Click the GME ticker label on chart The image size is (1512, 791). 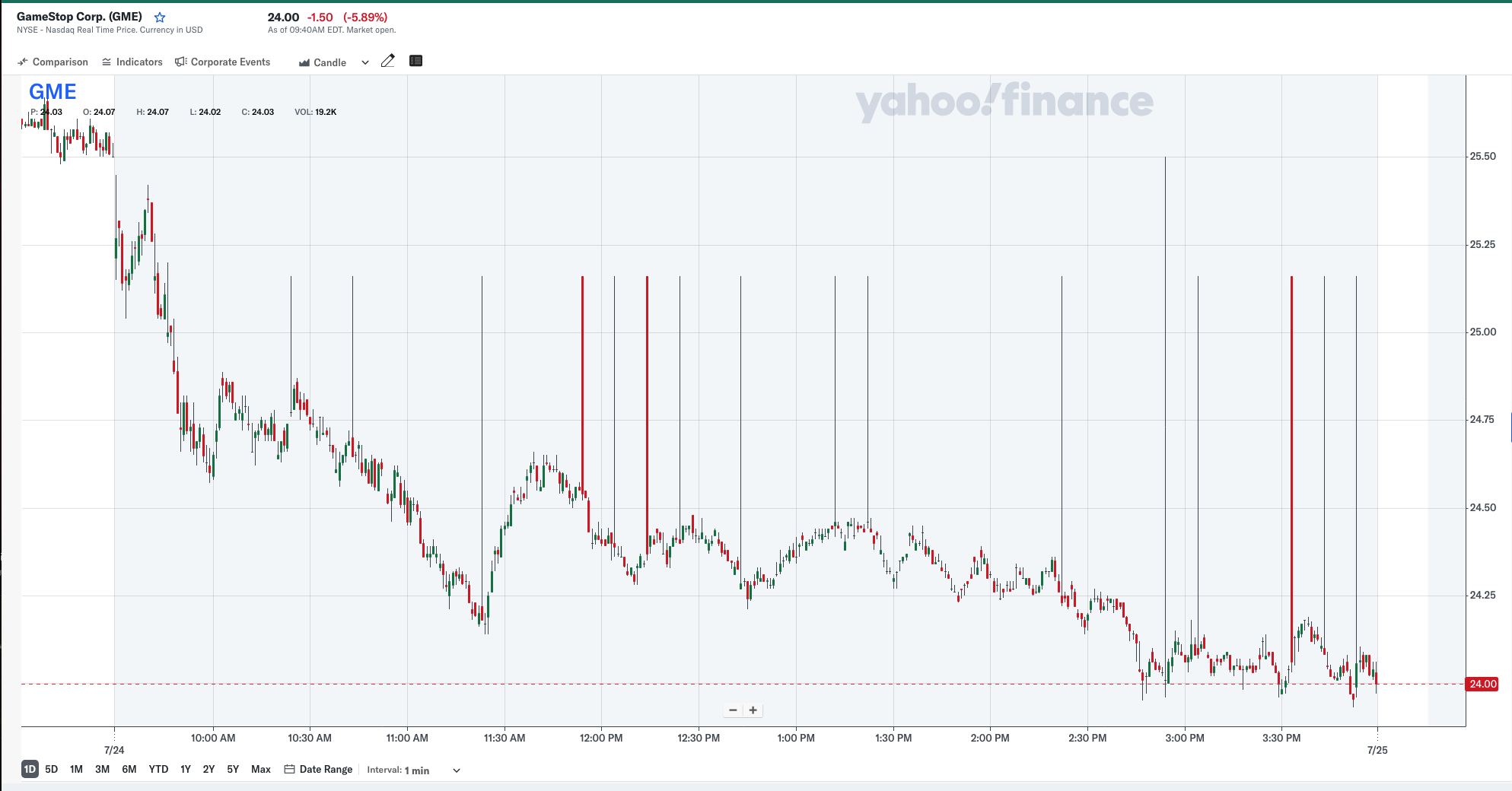click(53, 91)
